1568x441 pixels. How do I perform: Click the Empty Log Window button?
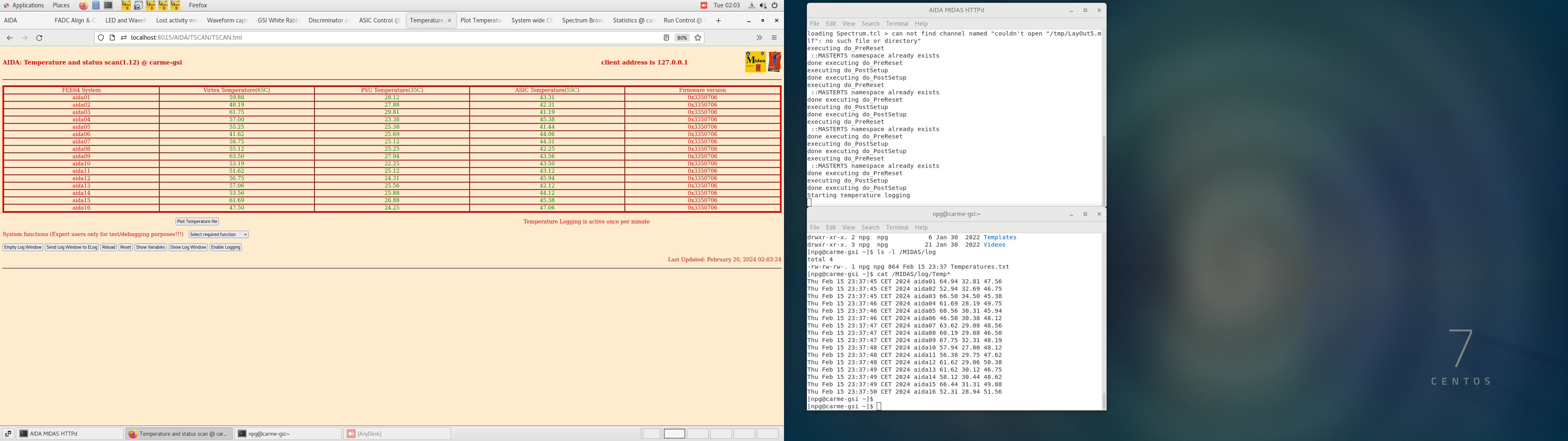pos(22,247)
